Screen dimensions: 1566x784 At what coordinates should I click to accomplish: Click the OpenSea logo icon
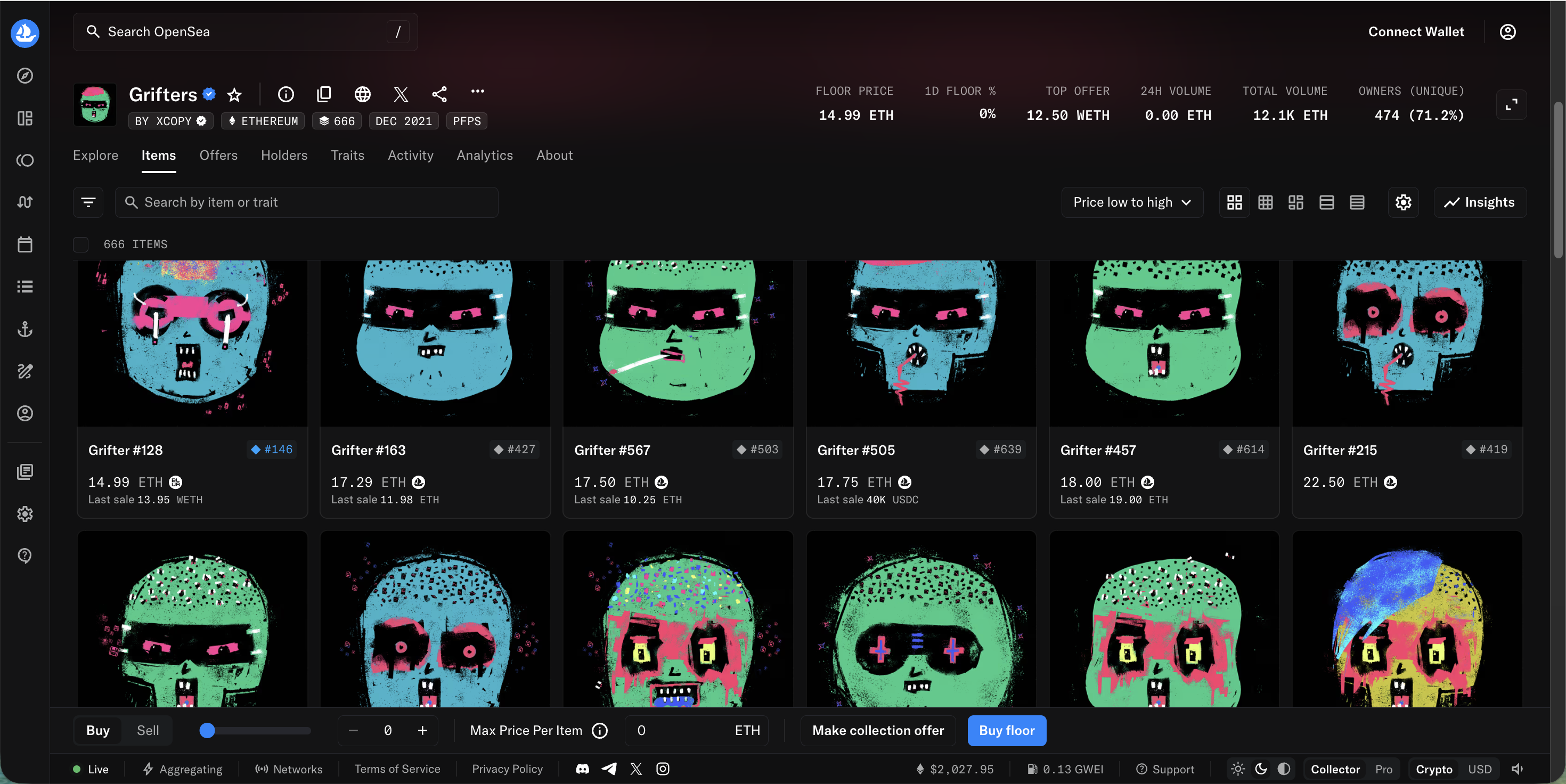[25, 33]
